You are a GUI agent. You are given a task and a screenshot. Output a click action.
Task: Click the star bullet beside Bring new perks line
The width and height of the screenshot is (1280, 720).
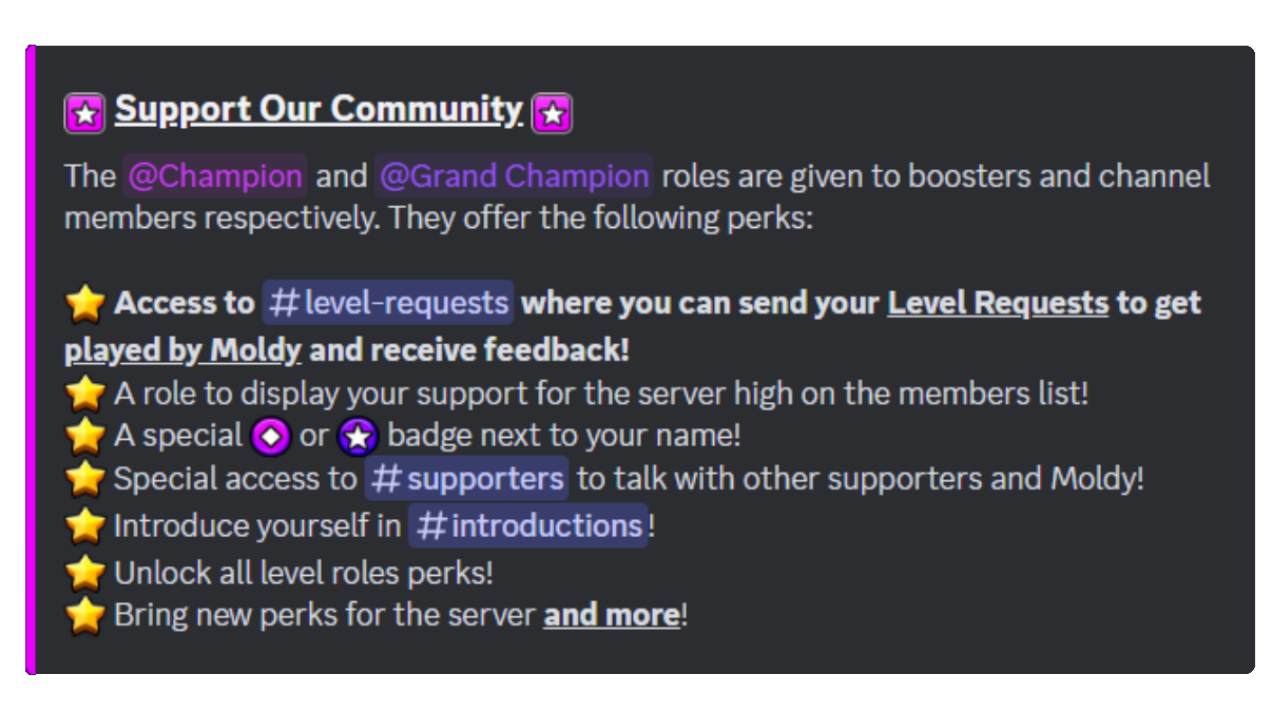point(85,615)
